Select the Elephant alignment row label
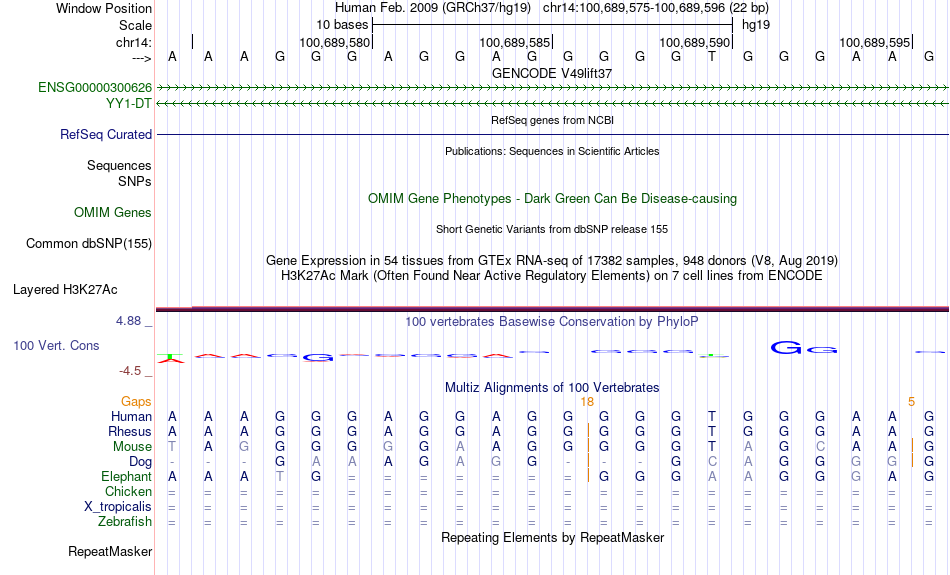The width and height of the screenshot is (950, 575). click(127, 476)
